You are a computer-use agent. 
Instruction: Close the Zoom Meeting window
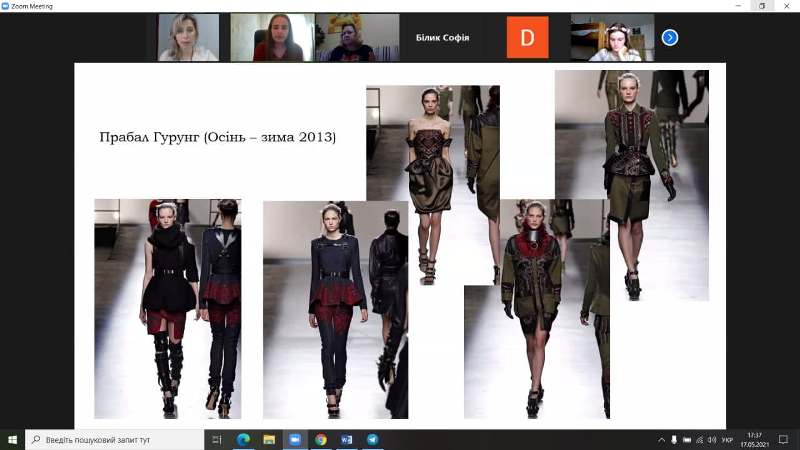[787, 6]
